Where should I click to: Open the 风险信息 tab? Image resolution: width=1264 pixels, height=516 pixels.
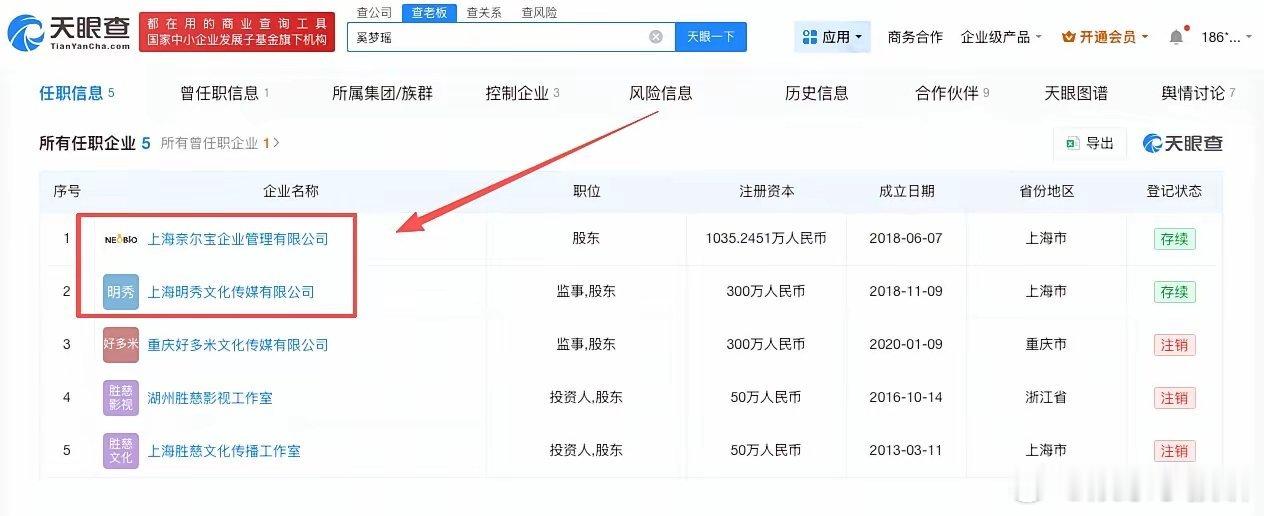[x=661, y=93]
